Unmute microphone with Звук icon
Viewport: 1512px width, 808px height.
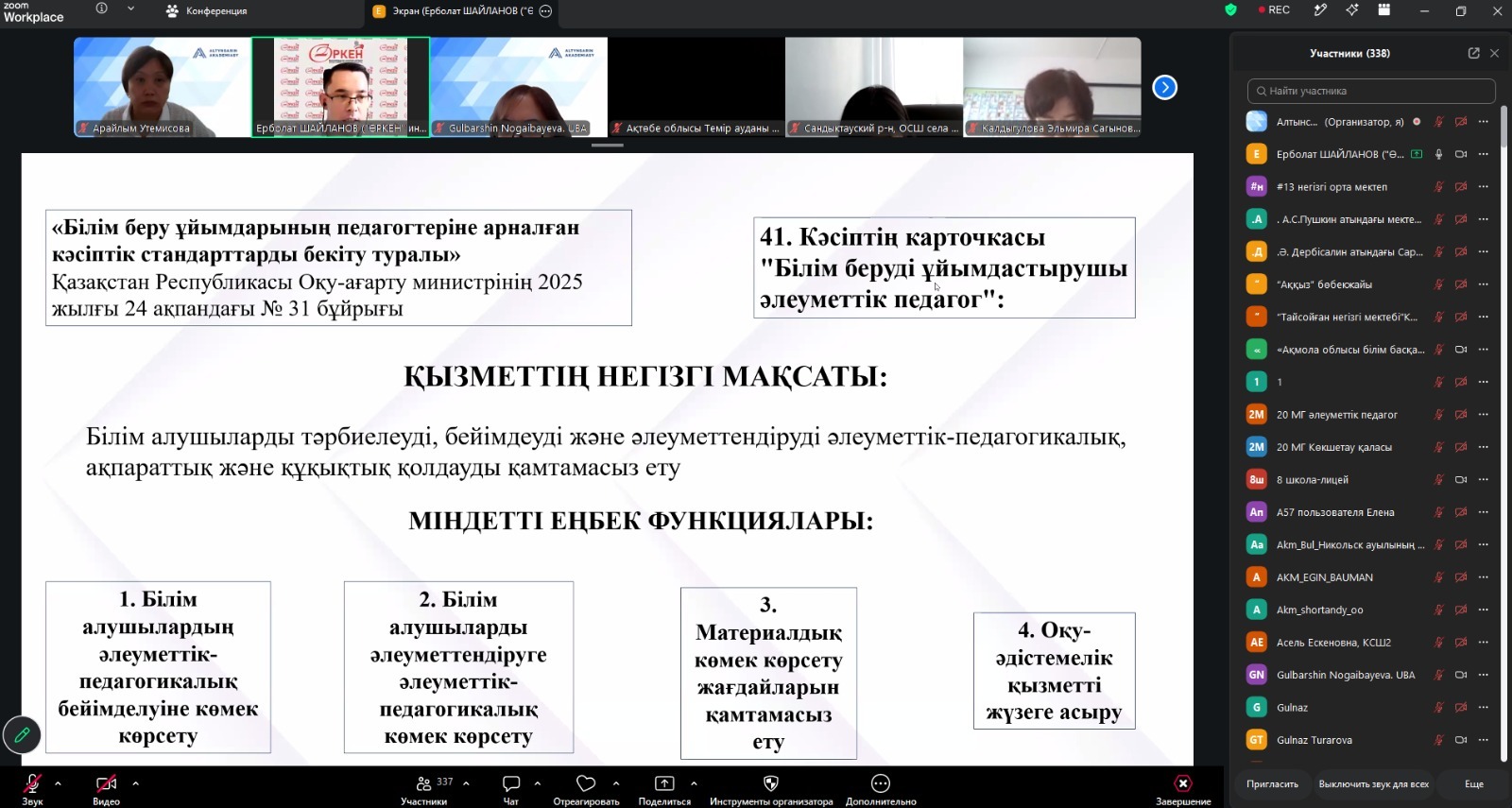tap(32, 783)
